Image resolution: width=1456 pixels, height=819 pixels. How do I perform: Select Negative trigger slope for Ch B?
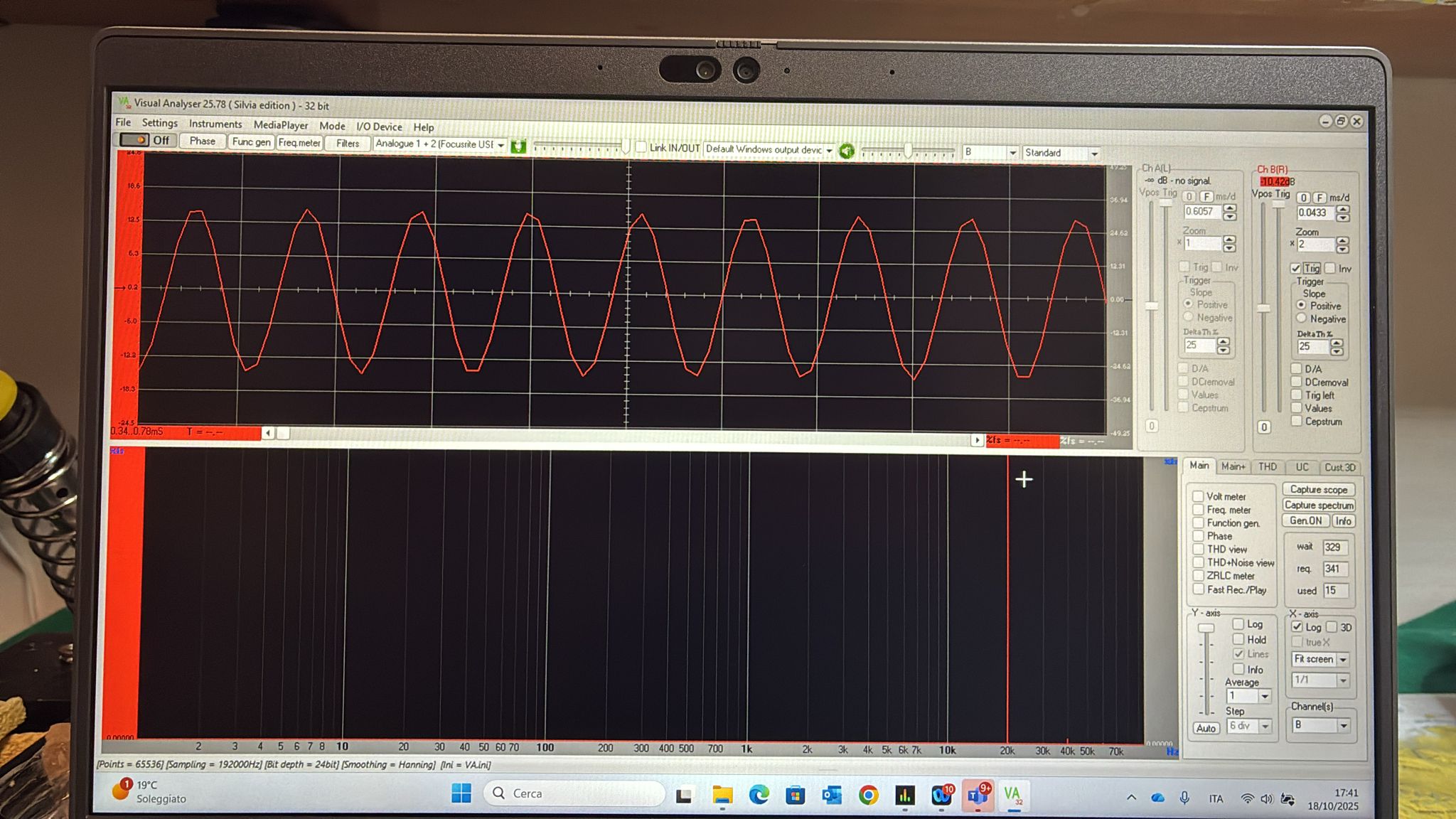pyautogui.click(x=1301, y=318)
